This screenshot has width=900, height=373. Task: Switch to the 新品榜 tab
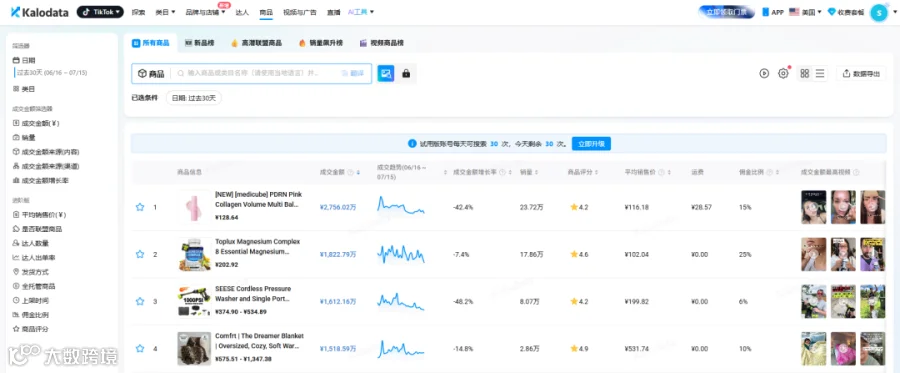pos(200,43)
